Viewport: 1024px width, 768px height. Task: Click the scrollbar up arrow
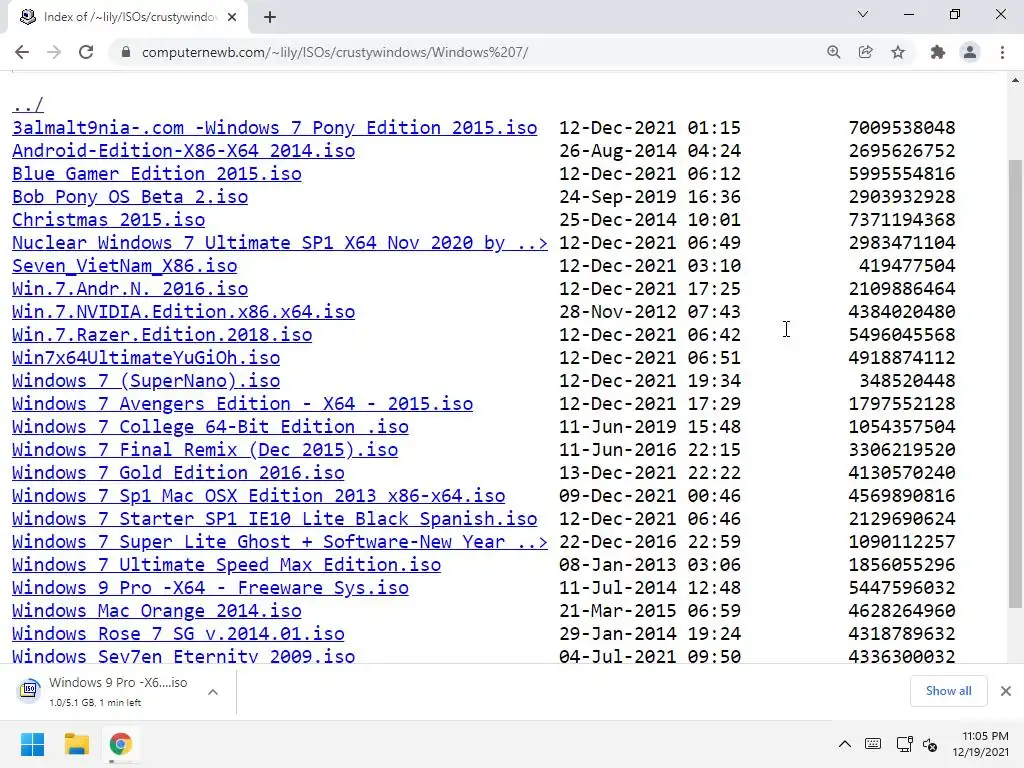click(x=1015, y=80)
